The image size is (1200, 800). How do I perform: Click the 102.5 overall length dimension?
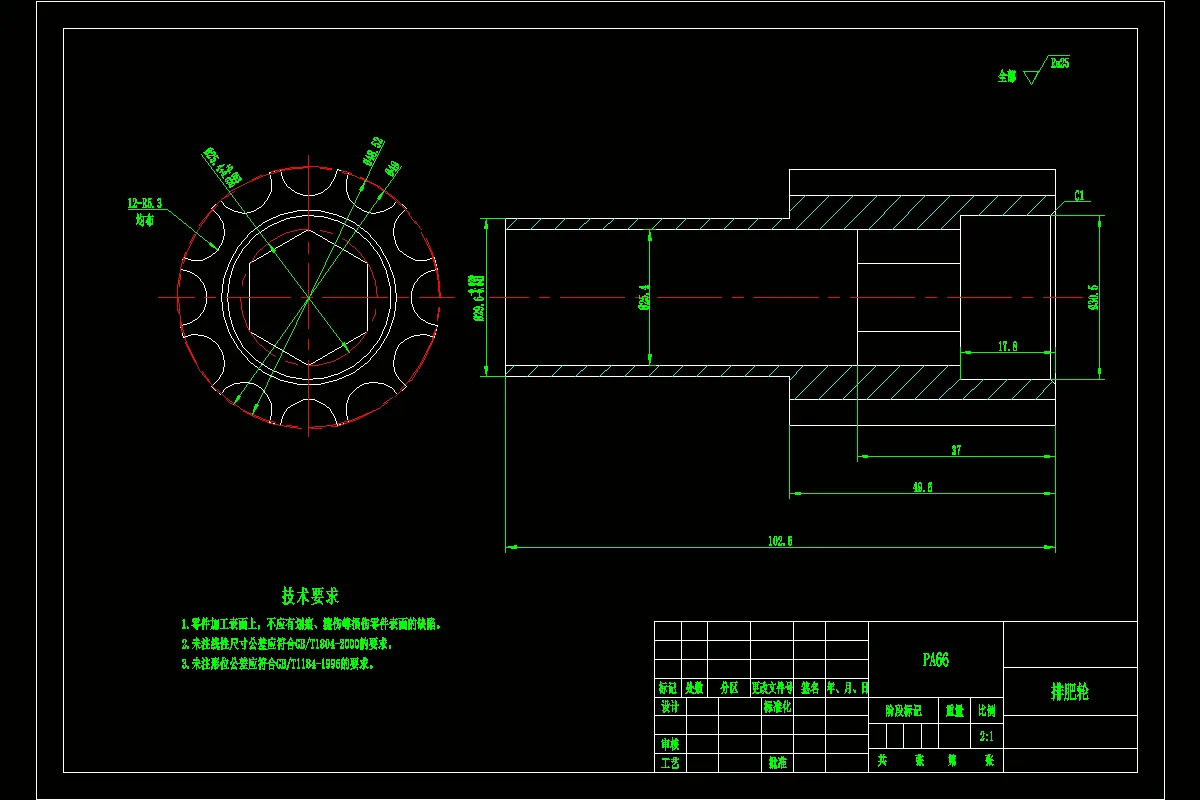click(780, 541)
